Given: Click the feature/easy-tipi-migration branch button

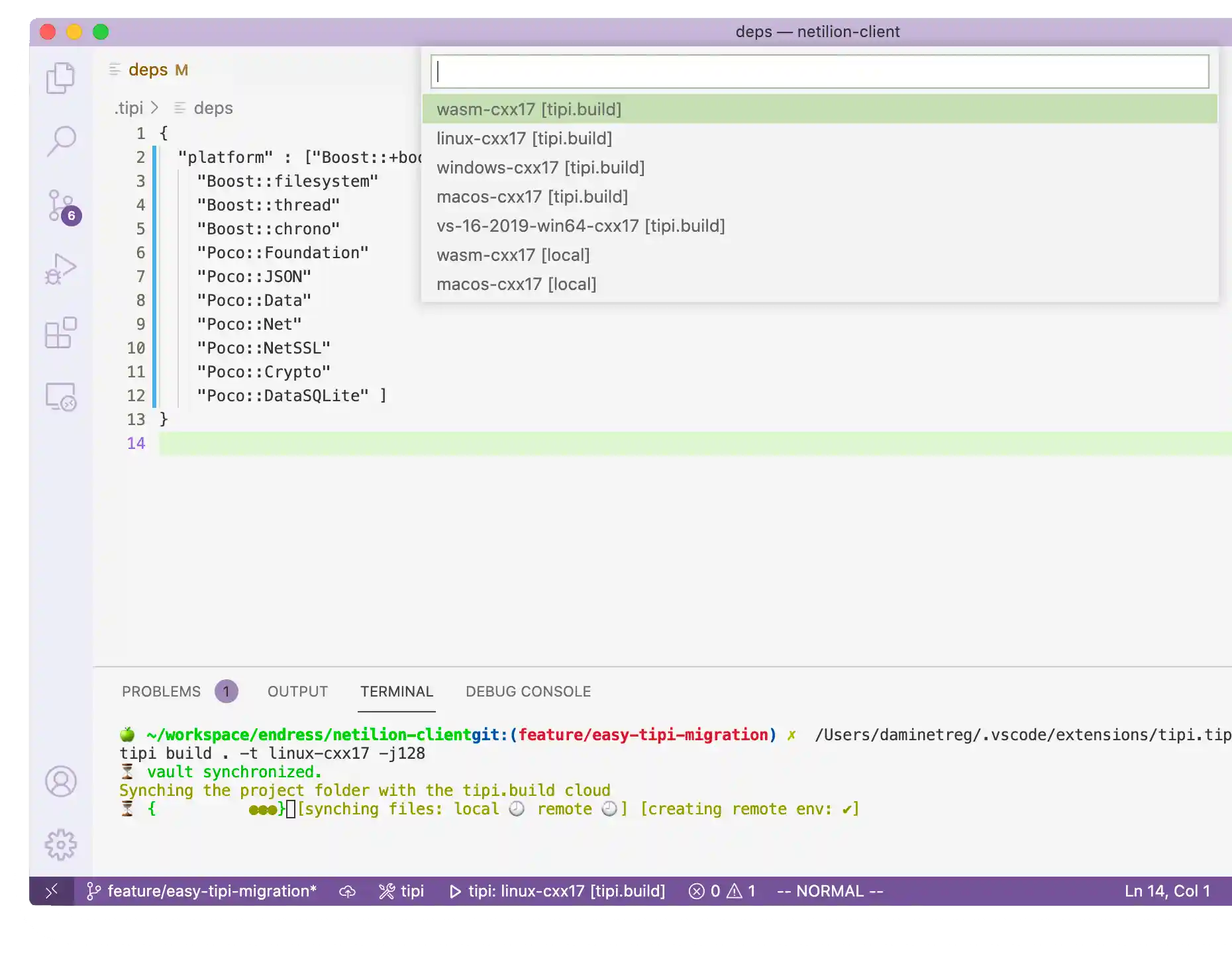Looking at the screenshot, I should [202, 891].
